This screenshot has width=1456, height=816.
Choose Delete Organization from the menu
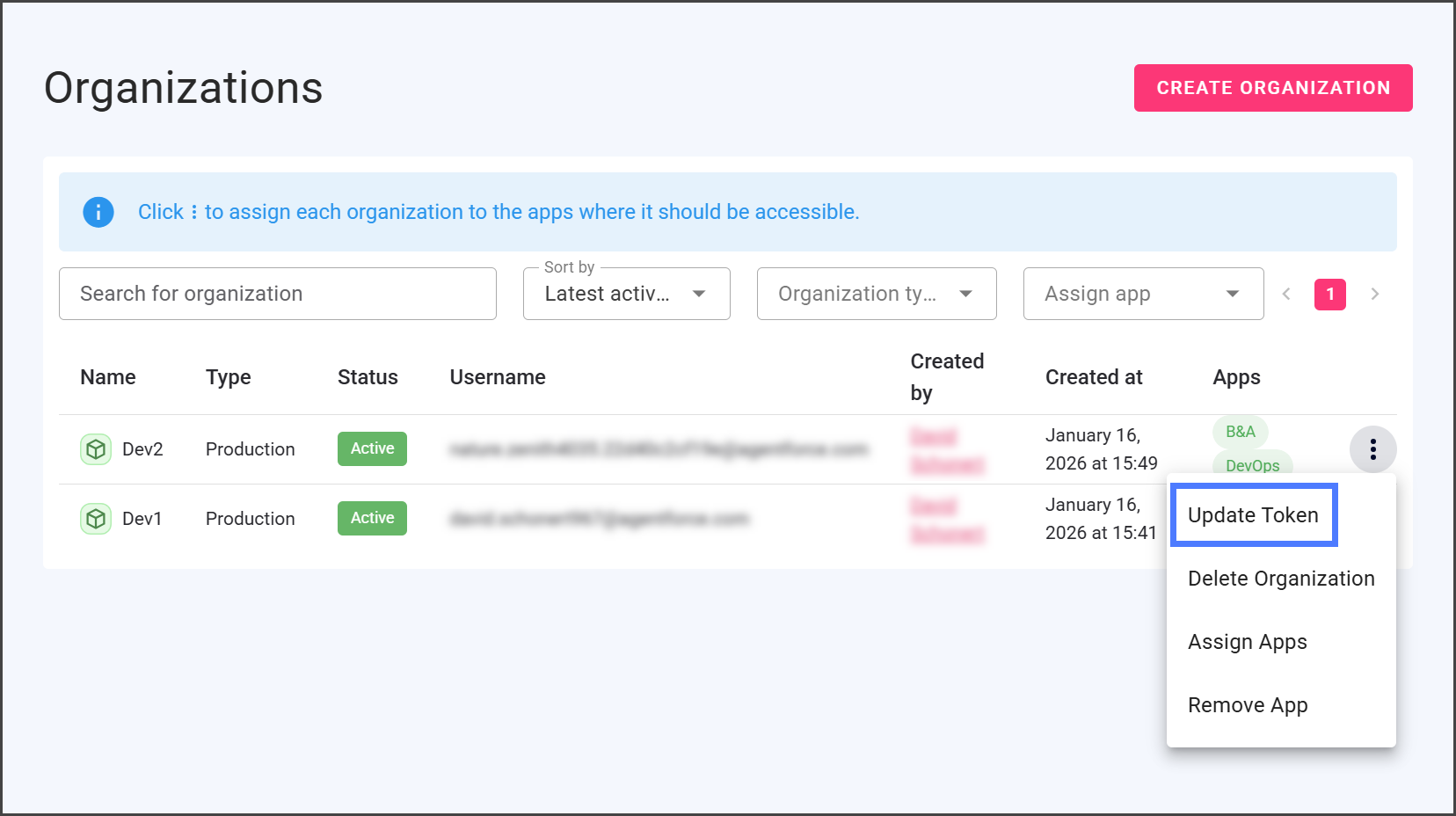(x=1280, y=579)
